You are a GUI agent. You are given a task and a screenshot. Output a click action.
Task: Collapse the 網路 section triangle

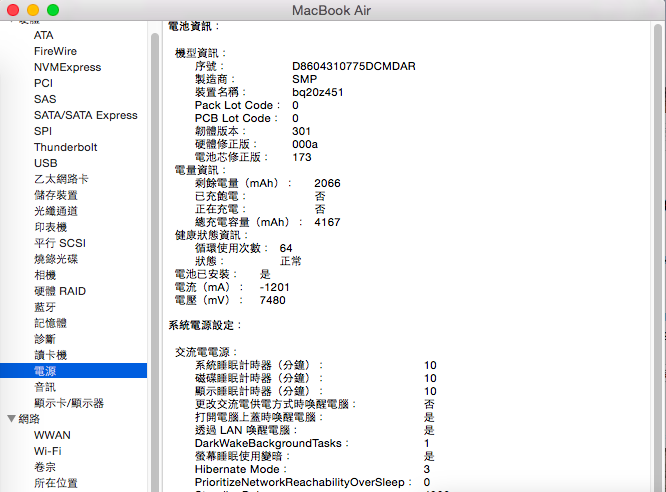pyautogui.click(x=11, y=419)
